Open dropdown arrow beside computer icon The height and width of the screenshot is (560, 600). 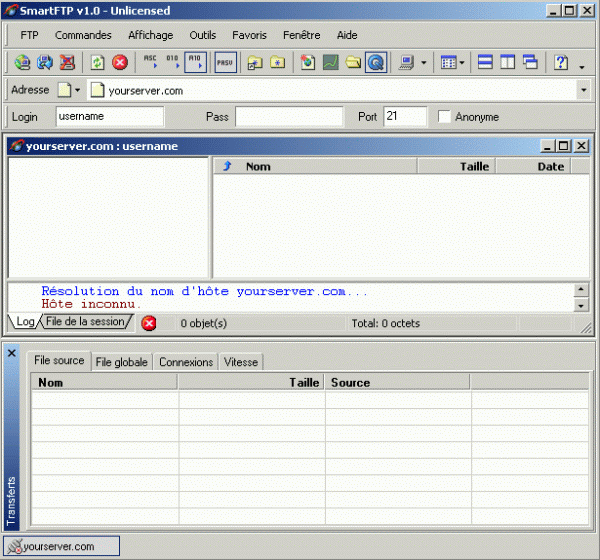click(x=424, y=62)
